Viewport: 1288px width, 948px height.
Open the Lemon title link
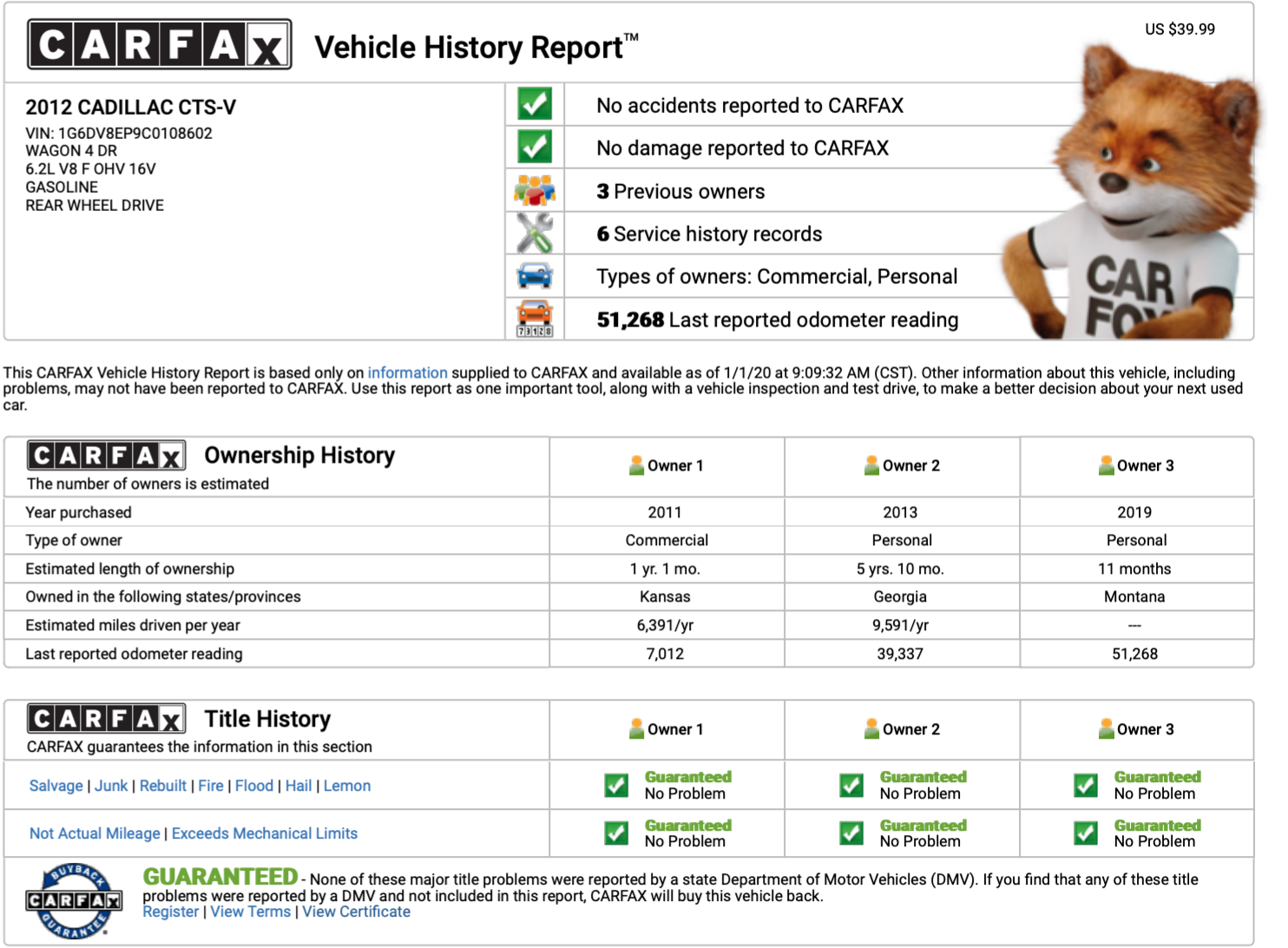click(x=347, y=786)
